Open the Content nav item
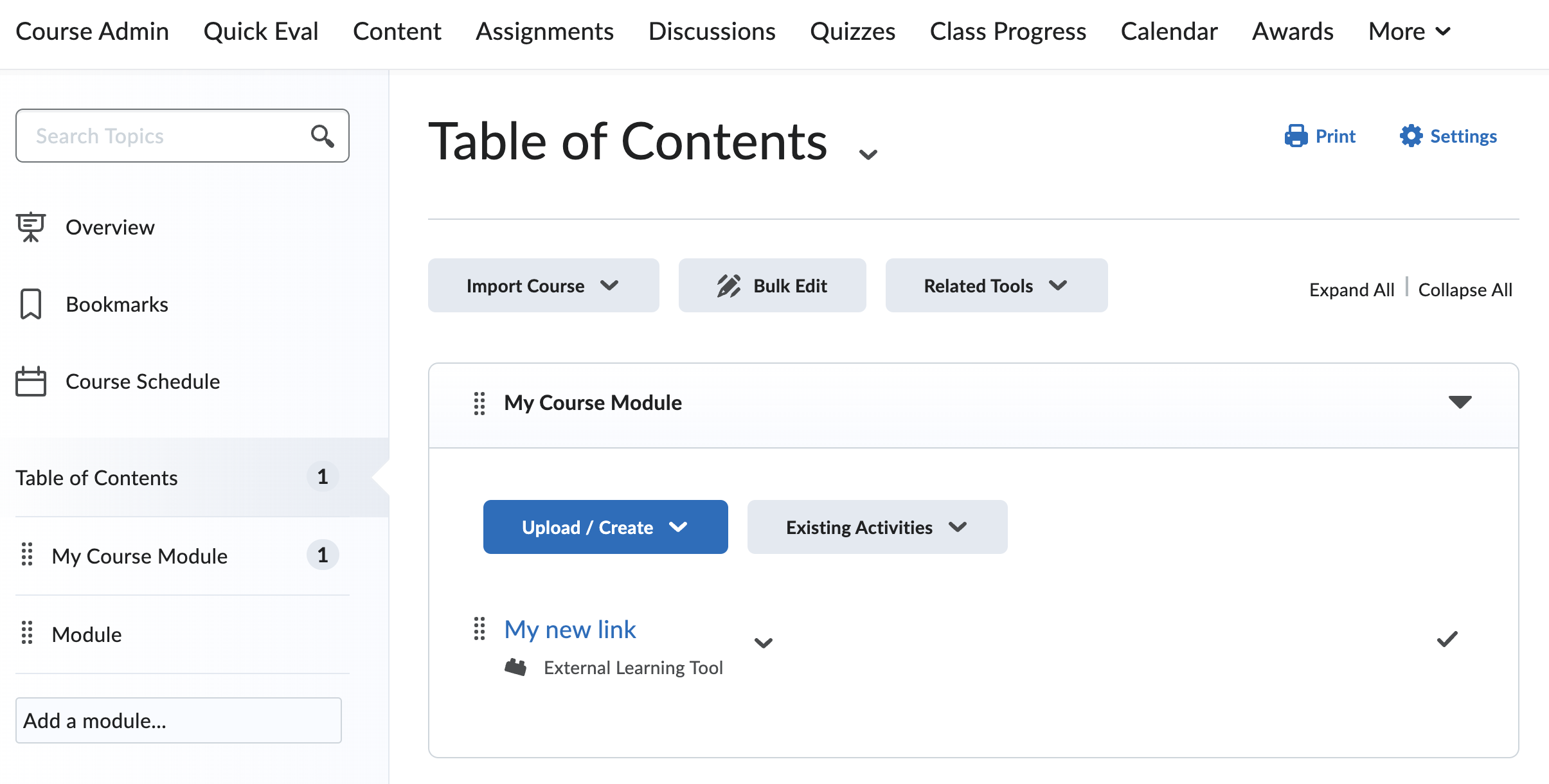The height and width of the screenshot is (784, 1549). pos(397,31)
